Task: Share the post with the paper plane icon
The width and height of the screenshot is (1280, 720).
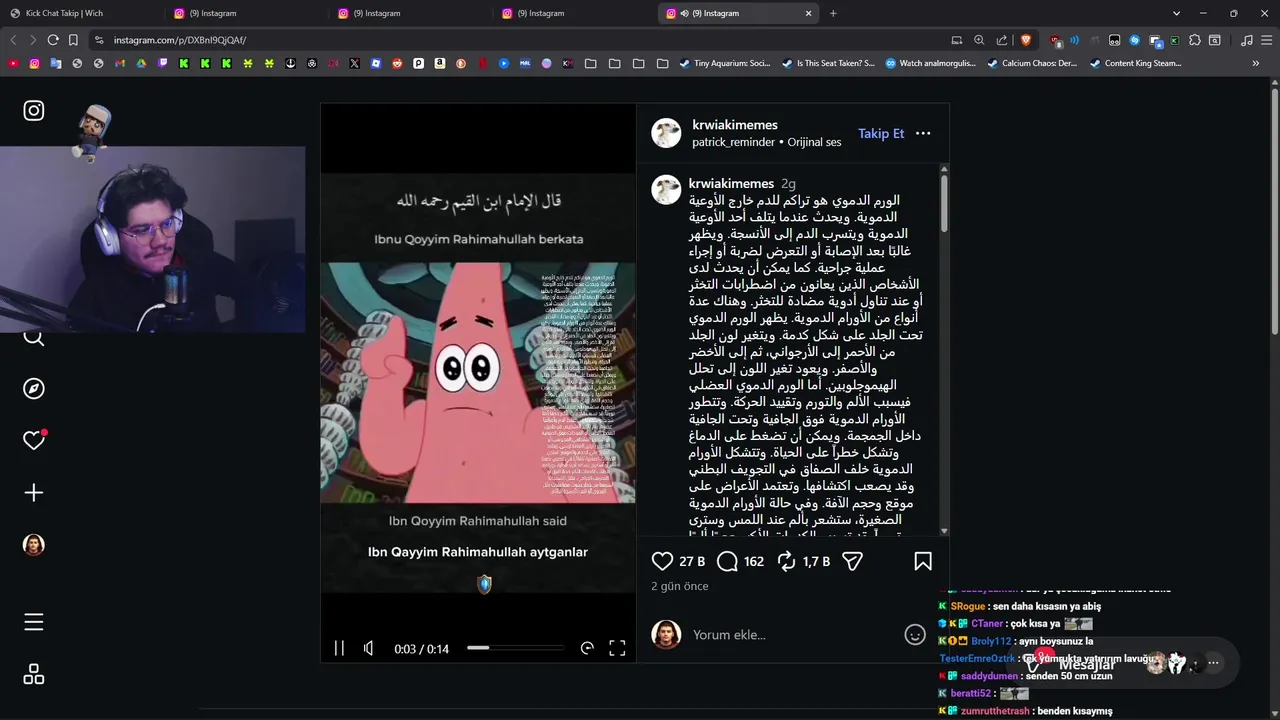Action: coord(852,562)
